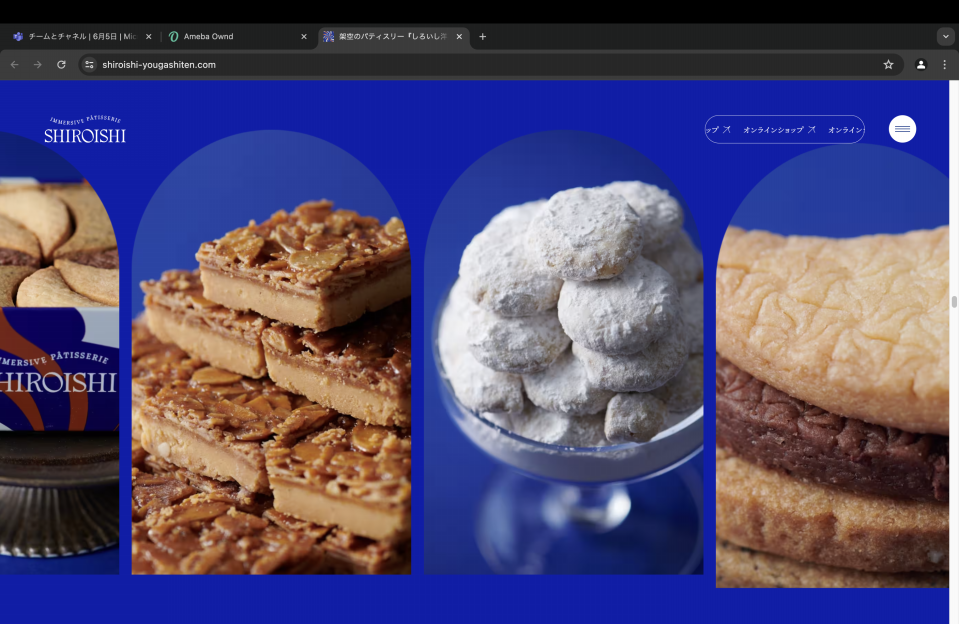
Task: Open a new tab with the plus button
Action: (482, 37)
